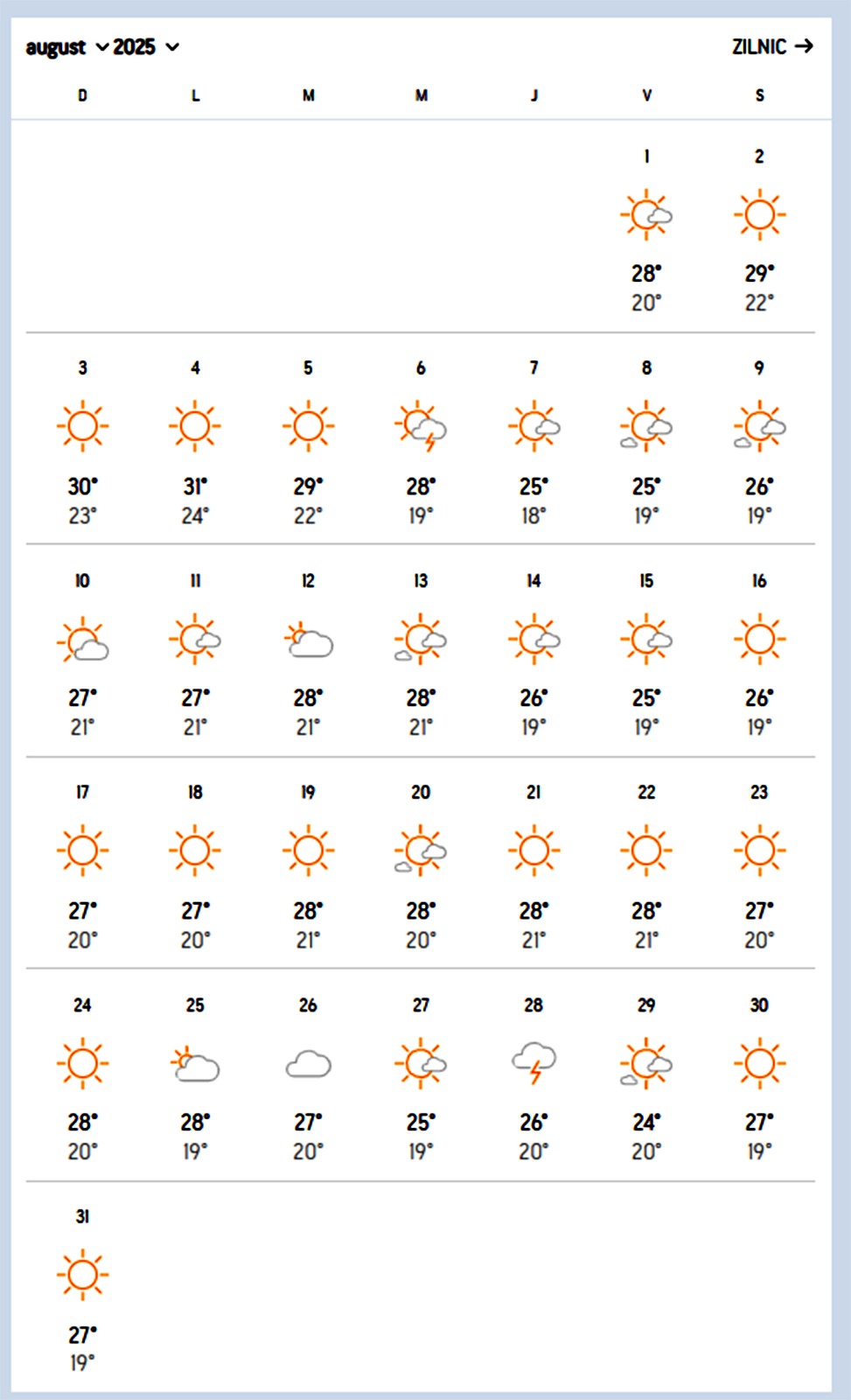This screenshot has width=851, height=1400.
Task: Click the 24° high temperature on August 29
Action: pyautogui.click(x=646, y=1123)
